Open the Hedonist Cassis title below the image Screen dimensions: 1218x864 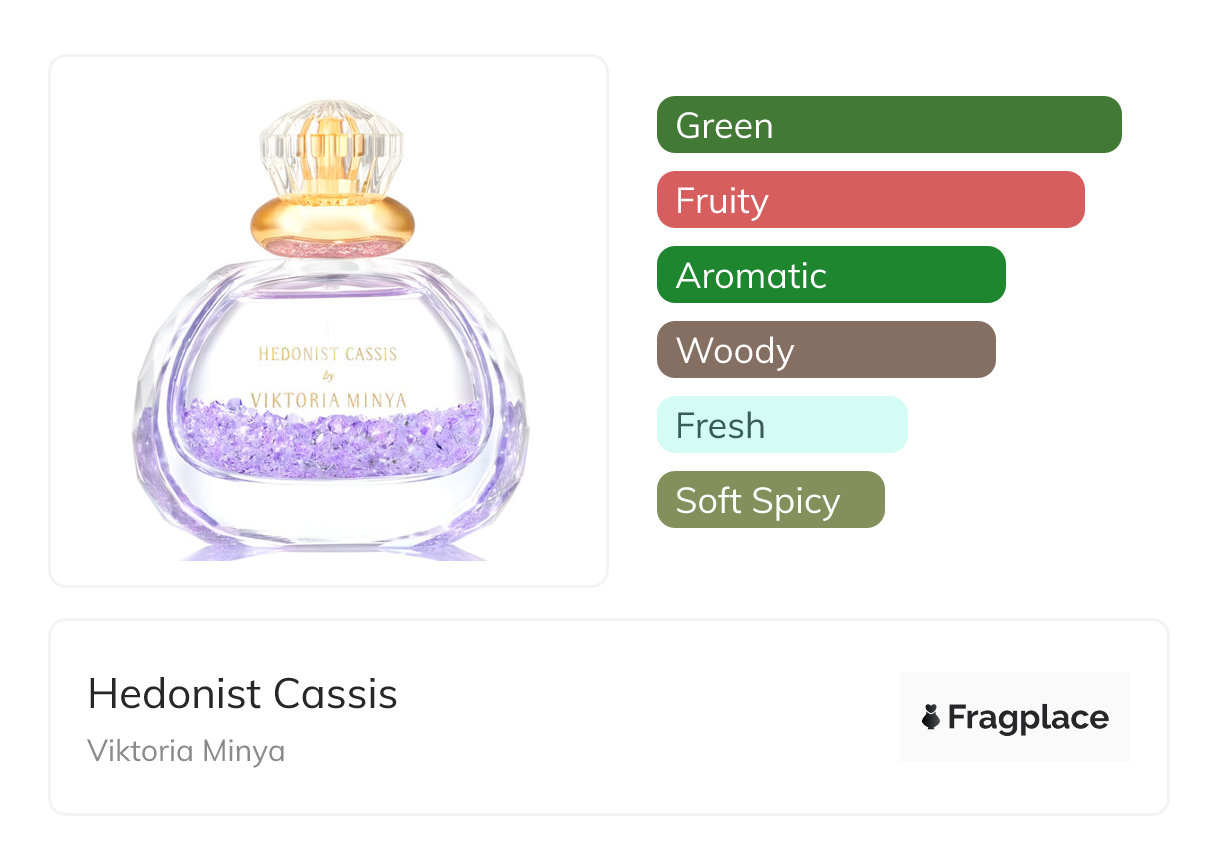coord(243,694)
